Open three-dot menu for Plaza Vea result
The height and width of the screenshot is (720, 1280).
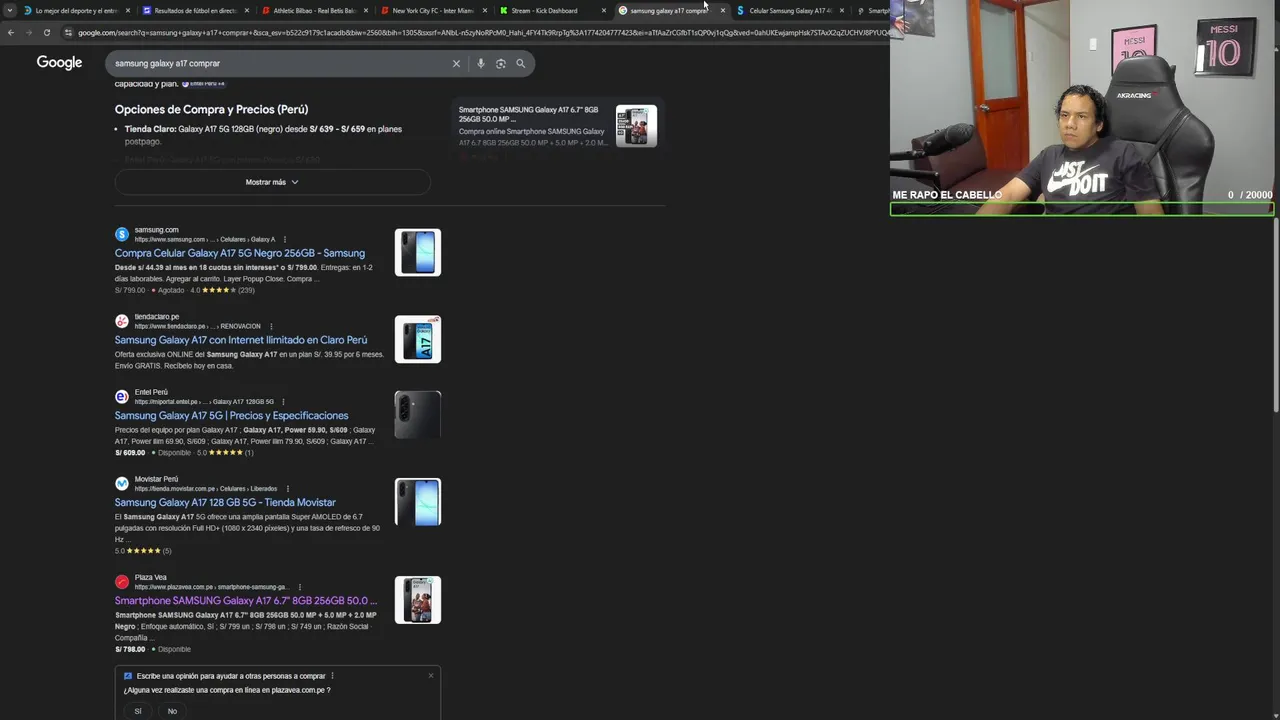pos(299,587)
